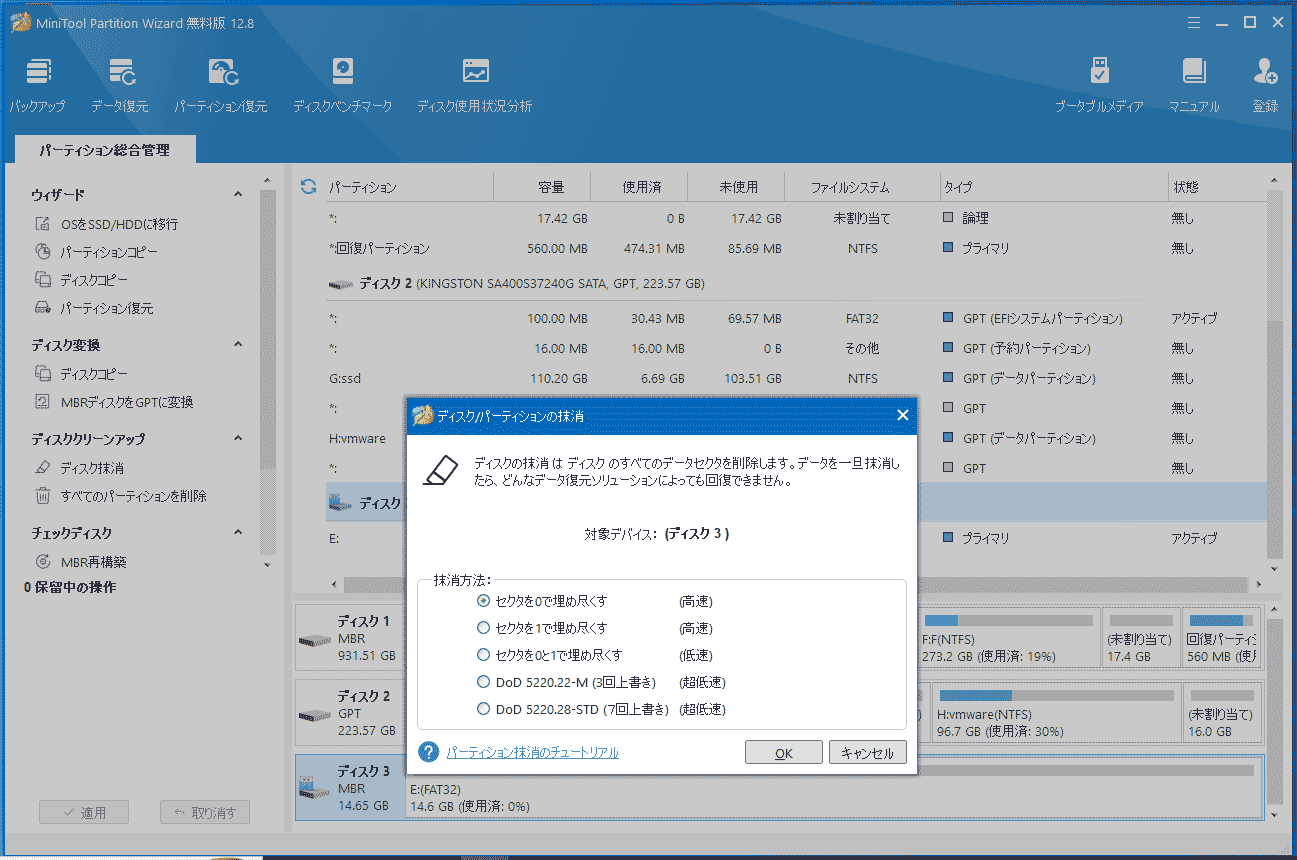Screen dimensions: 1297x860
Task: Launch データ復元 data recovery
Action: pos(120,85)
